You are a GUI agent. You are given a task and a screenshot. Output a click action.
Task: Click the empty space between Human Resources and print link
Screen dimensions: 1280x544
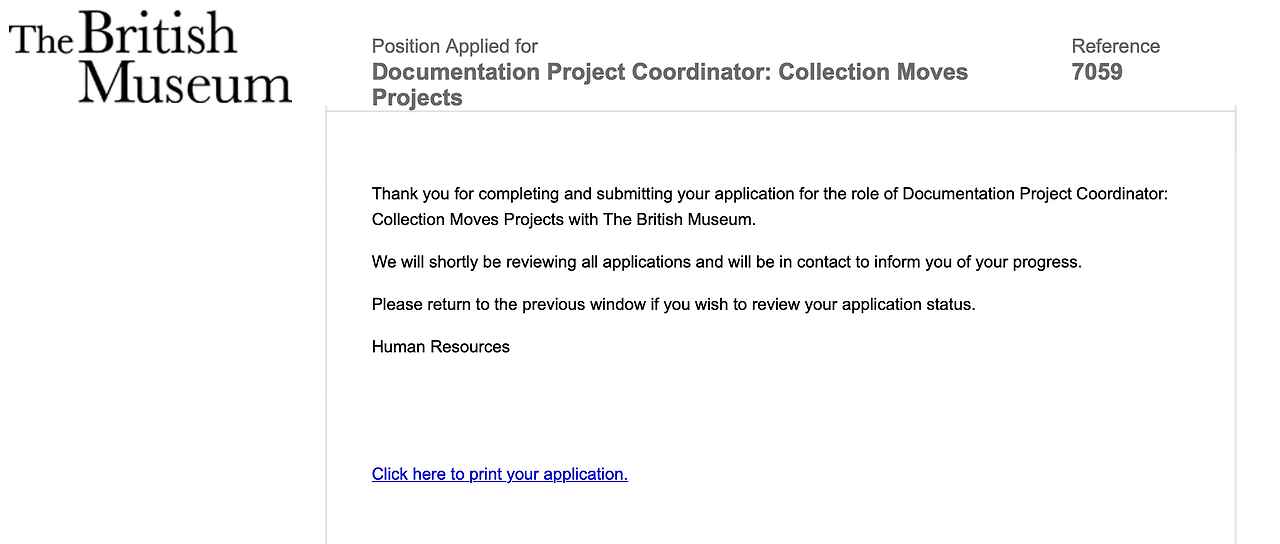pos(780,410)
